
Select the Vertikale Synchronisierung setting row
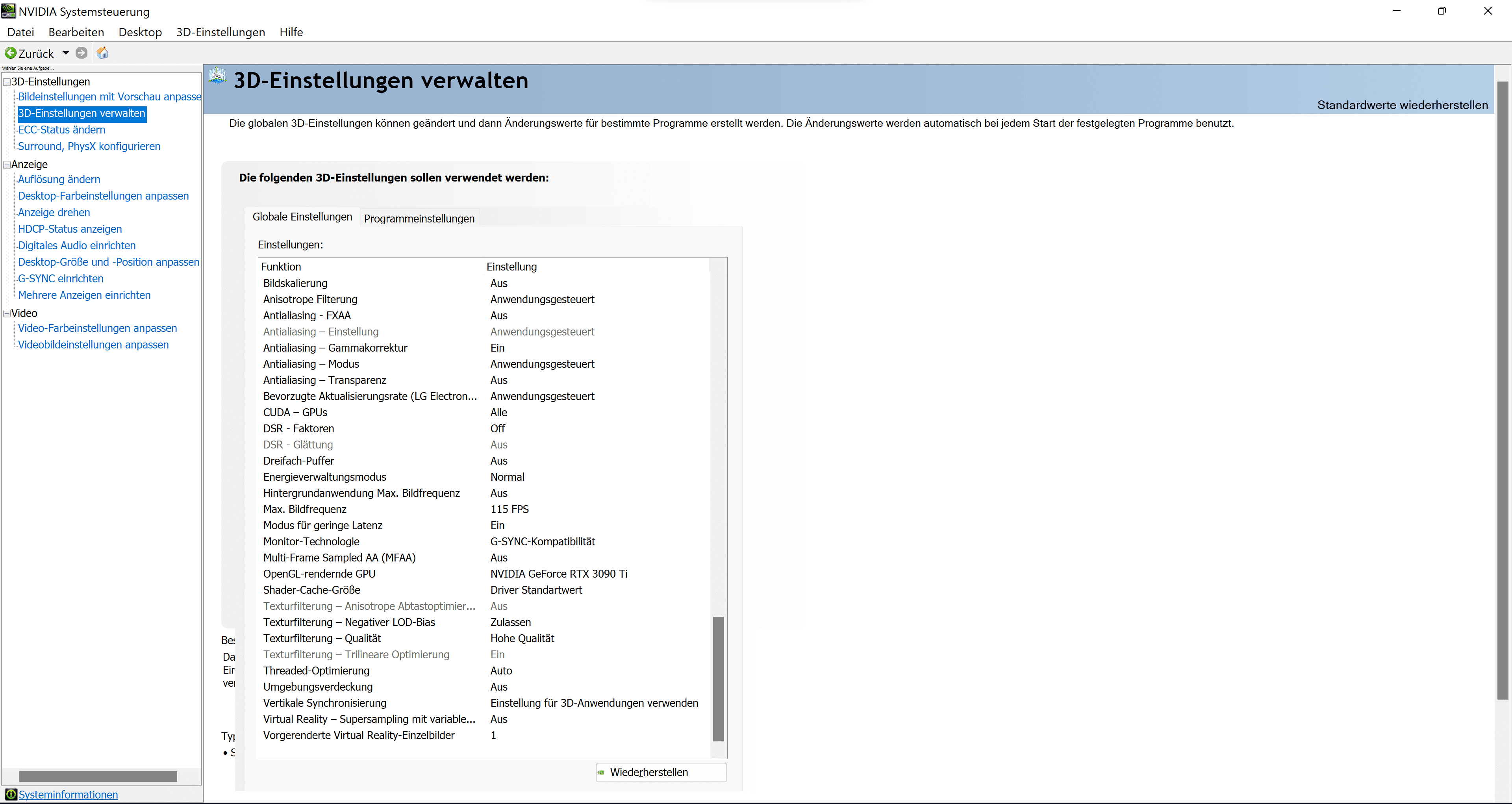click(324, 703)
